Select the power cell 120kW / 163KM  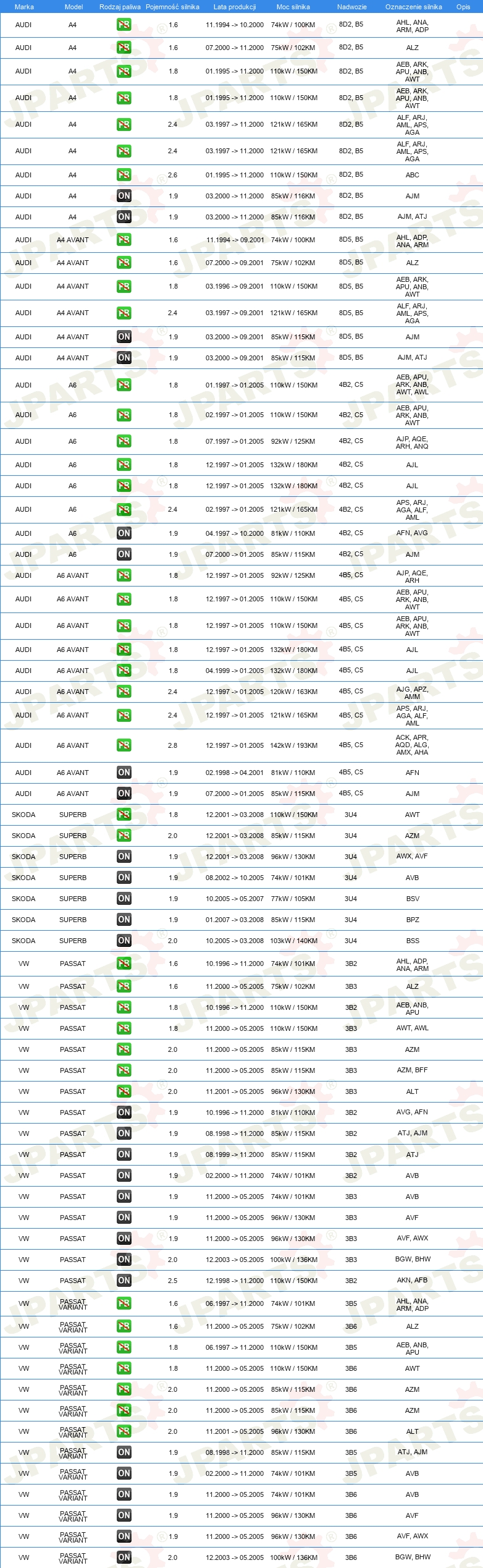pos(293,692)
